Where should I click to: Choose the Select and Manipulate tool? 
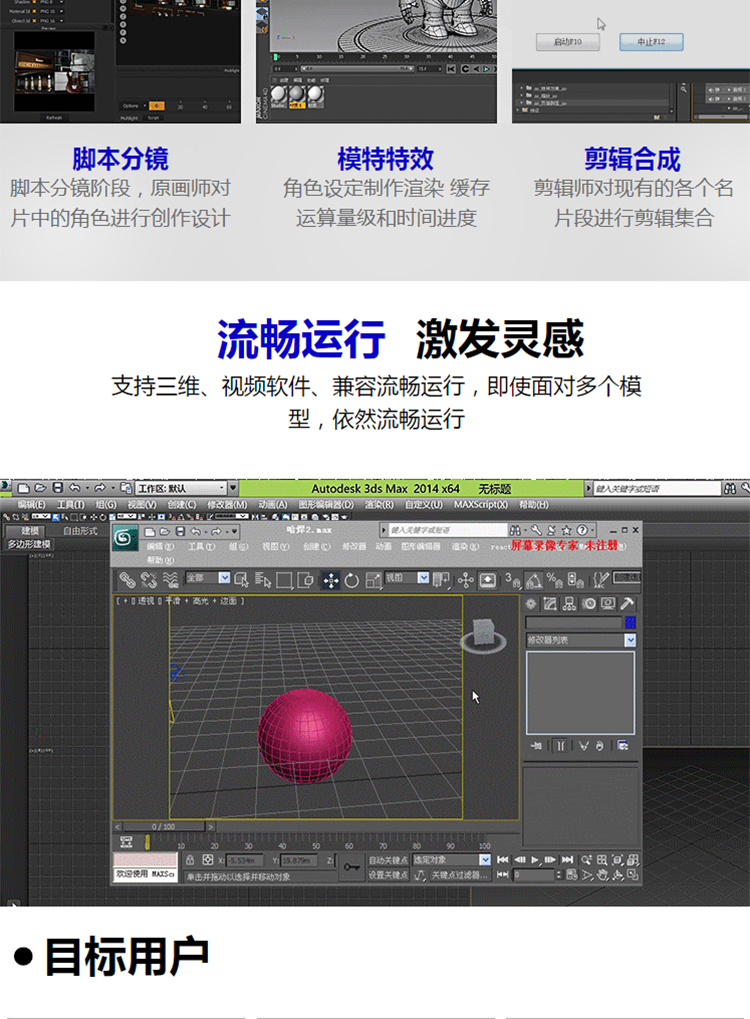pyautogui.click(x=465, y=580)
